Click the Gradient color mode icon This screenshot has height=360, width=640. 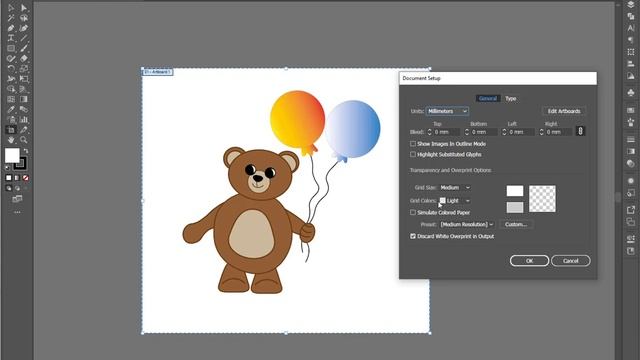(17, 178)
